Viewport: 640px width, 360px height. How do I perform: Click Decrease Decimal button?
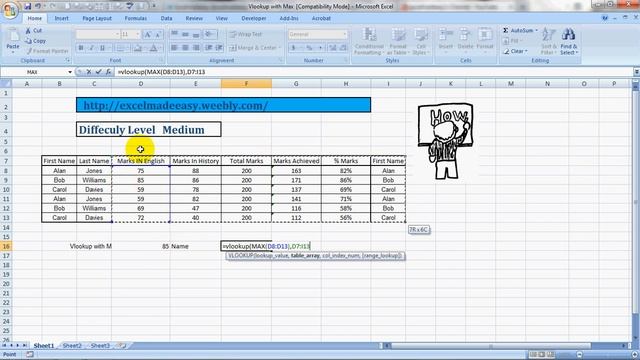344,48
